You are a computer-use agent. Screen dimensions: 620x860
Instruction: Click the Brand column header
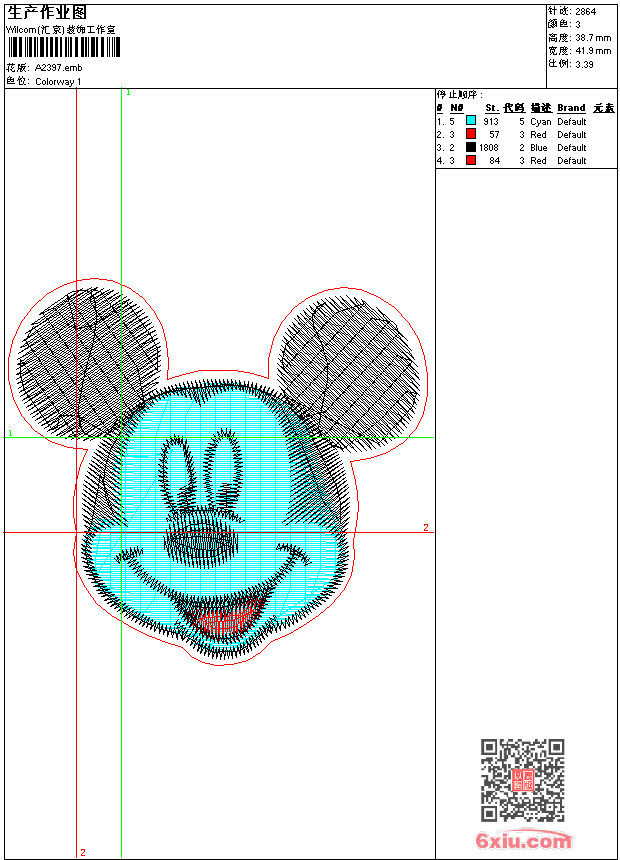[x=571, y=108]
